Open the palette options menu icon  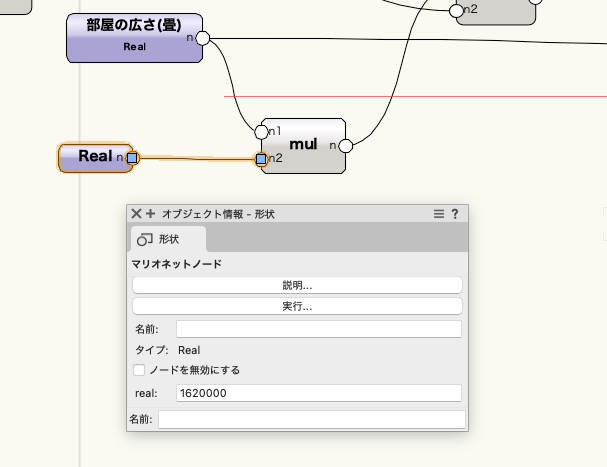tap(438, 214)
